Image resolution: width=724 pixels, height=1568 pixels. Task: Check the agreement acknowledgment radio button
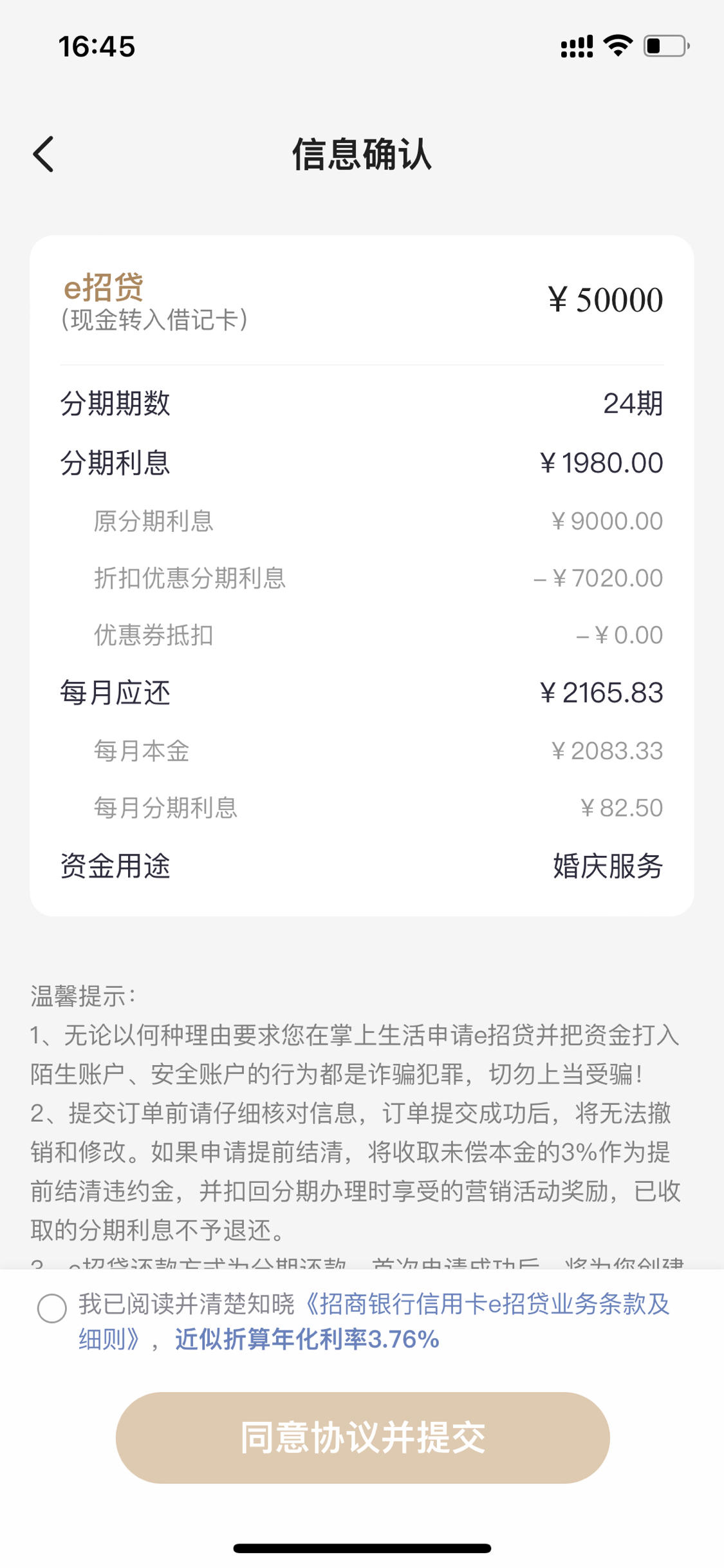coord(52,1308)
